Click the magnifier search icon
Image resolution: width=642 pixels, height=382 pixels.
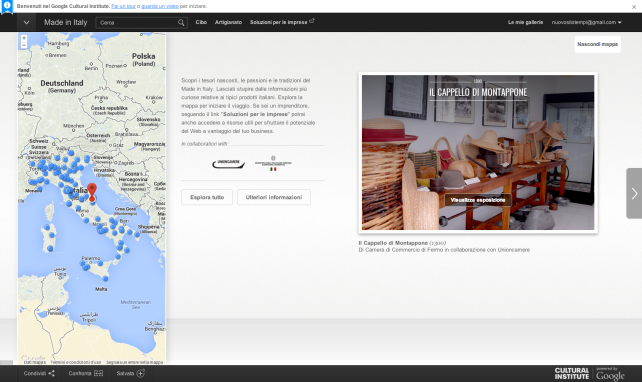coord(181,23)
